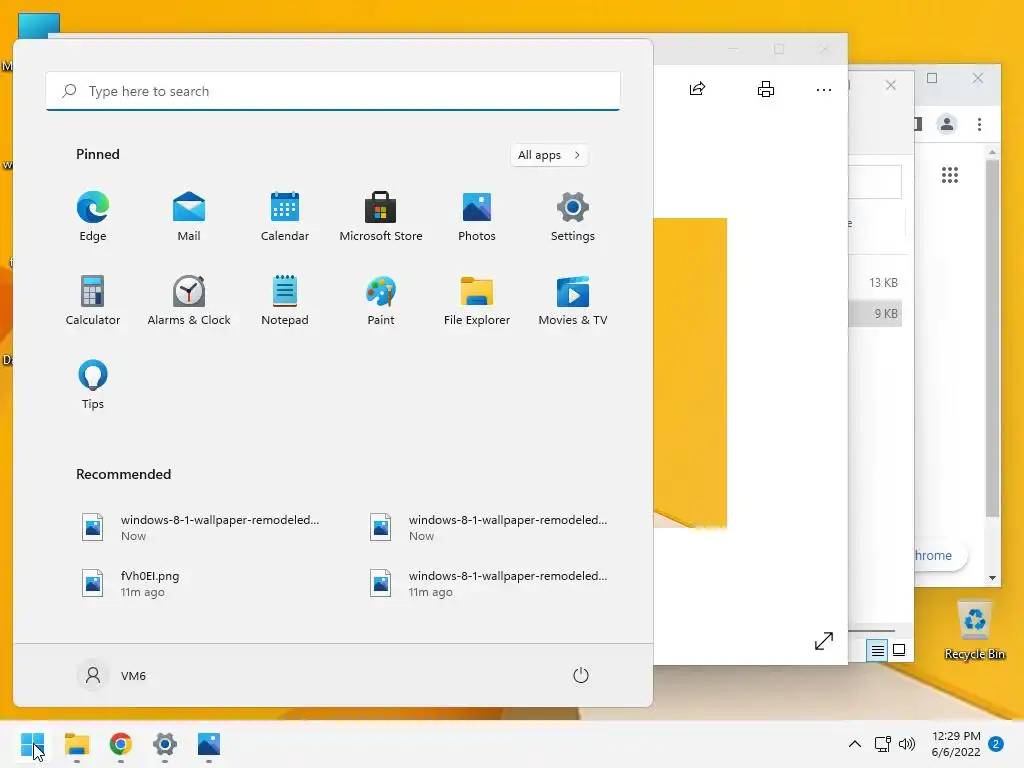Click the fullscreen arrows icon in Photos
The image size is (1024, 768).
tap(824, 641)
